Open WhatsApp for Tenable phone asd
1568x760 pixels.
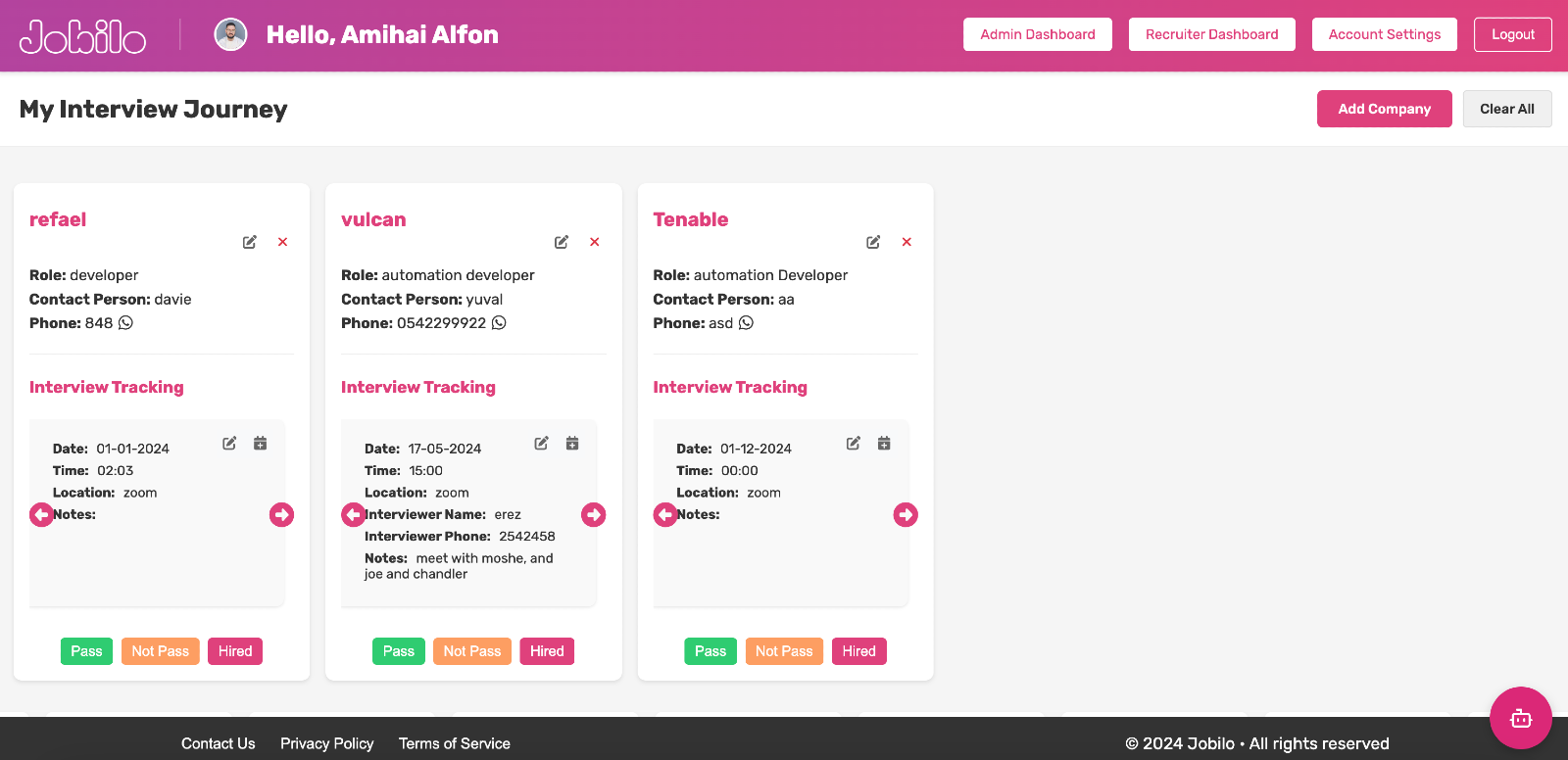(x=746, y=322)
